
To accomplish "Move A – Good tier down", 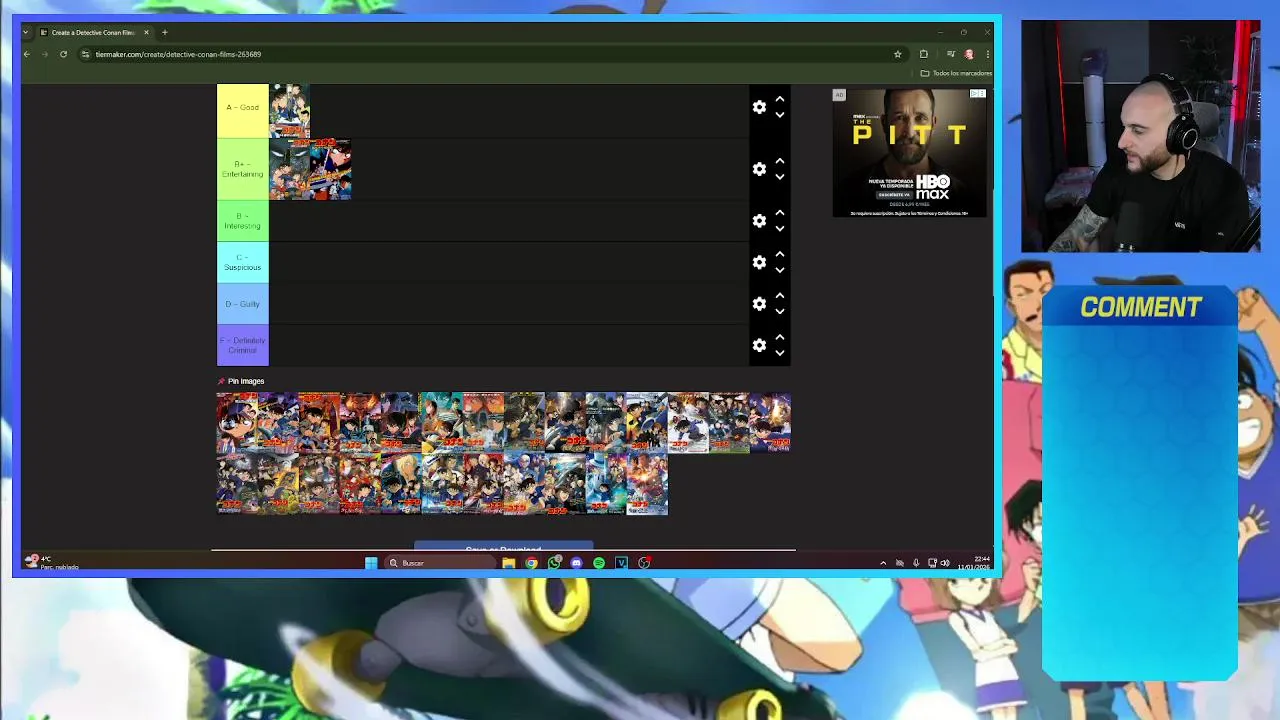I will [780, 115].
